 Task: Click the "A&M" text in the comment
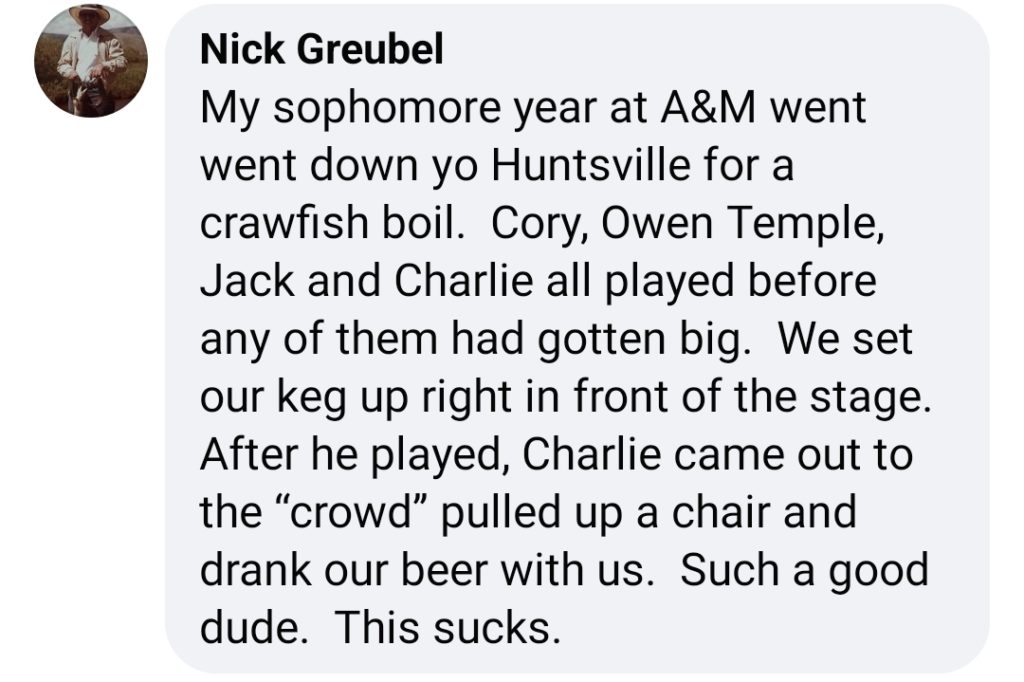tap(707, 107)
